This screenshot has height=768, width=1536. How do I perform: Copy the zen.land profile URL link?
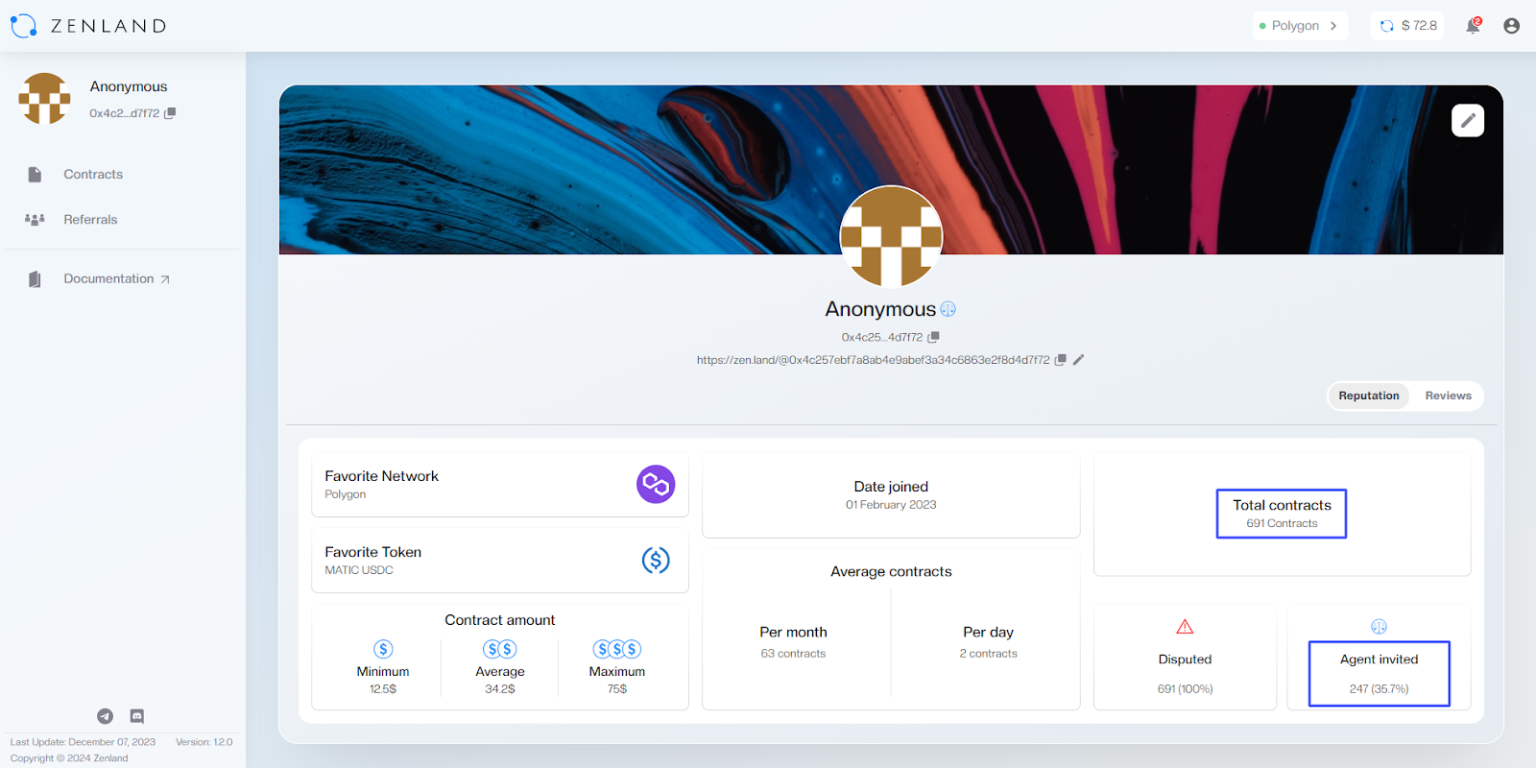(x=1061, y=359)
